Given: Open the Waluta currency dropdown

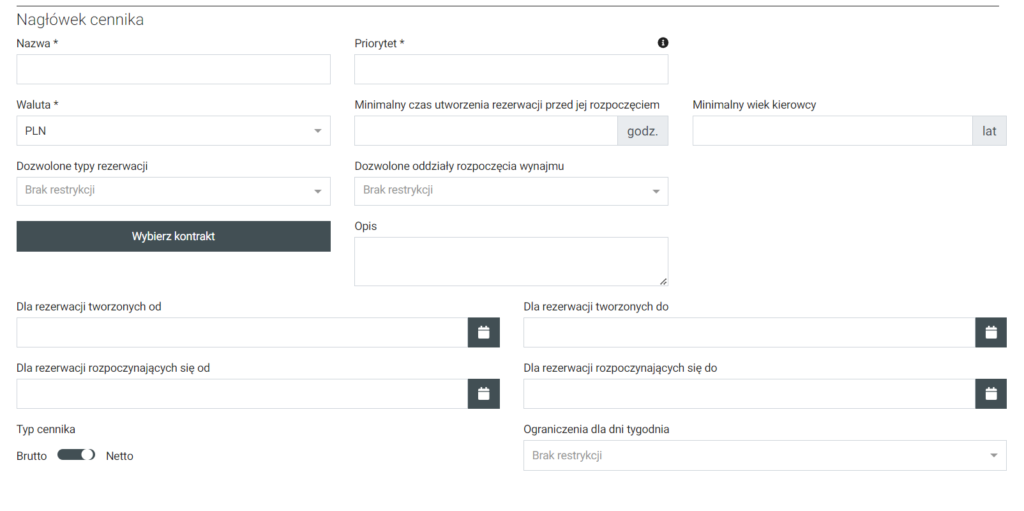Looking at the screenshot, I should (x=173, y=131).
